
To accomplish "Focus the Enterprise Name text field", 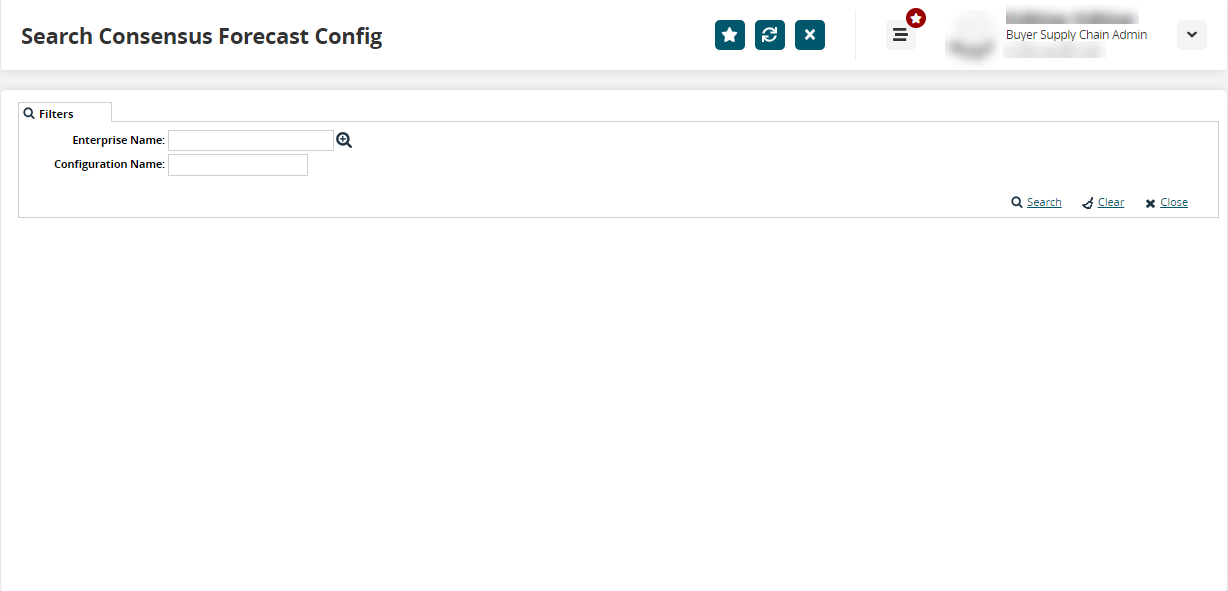I will pos(250,141).
